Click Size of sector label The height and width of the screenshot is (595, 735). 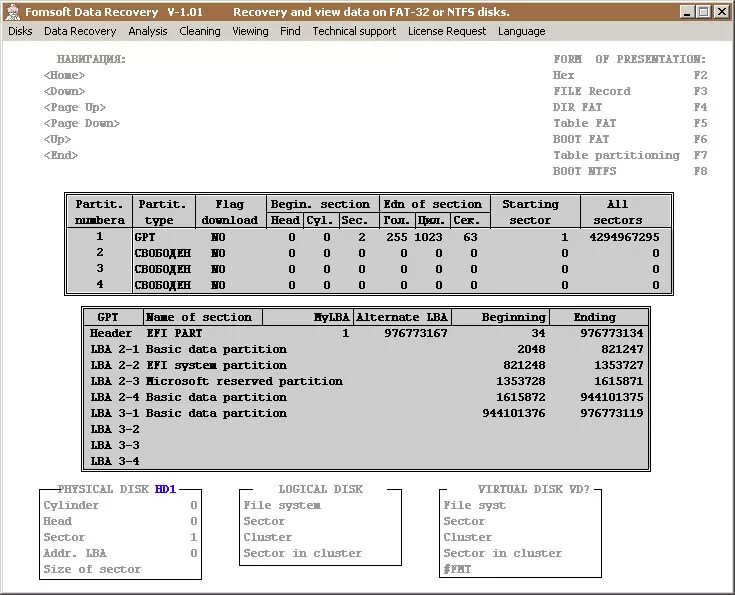pyautogui.click(x=92, y=569)
